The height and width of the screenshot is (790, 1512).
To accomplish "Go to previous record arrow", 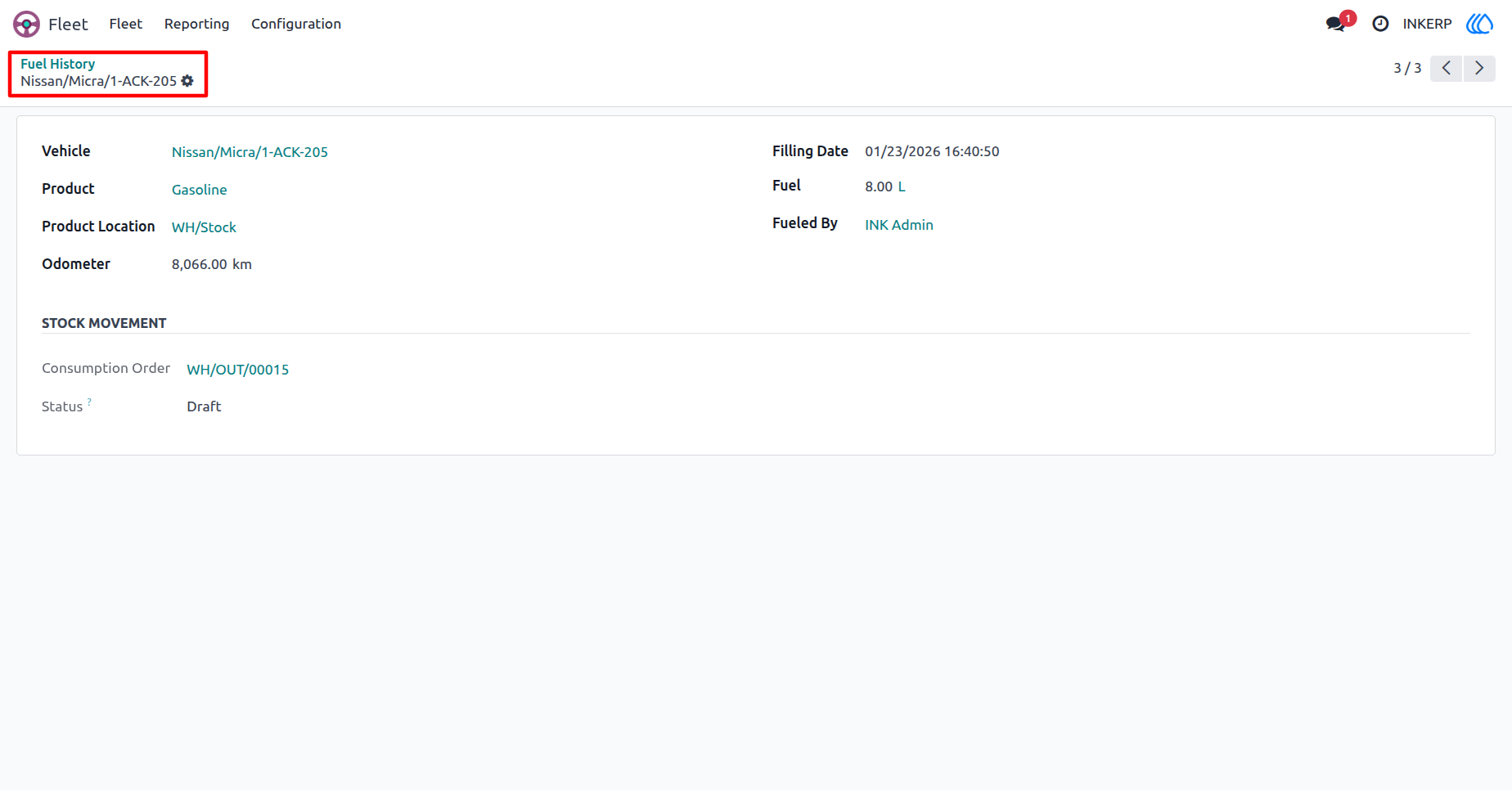I will [1446, 68].
